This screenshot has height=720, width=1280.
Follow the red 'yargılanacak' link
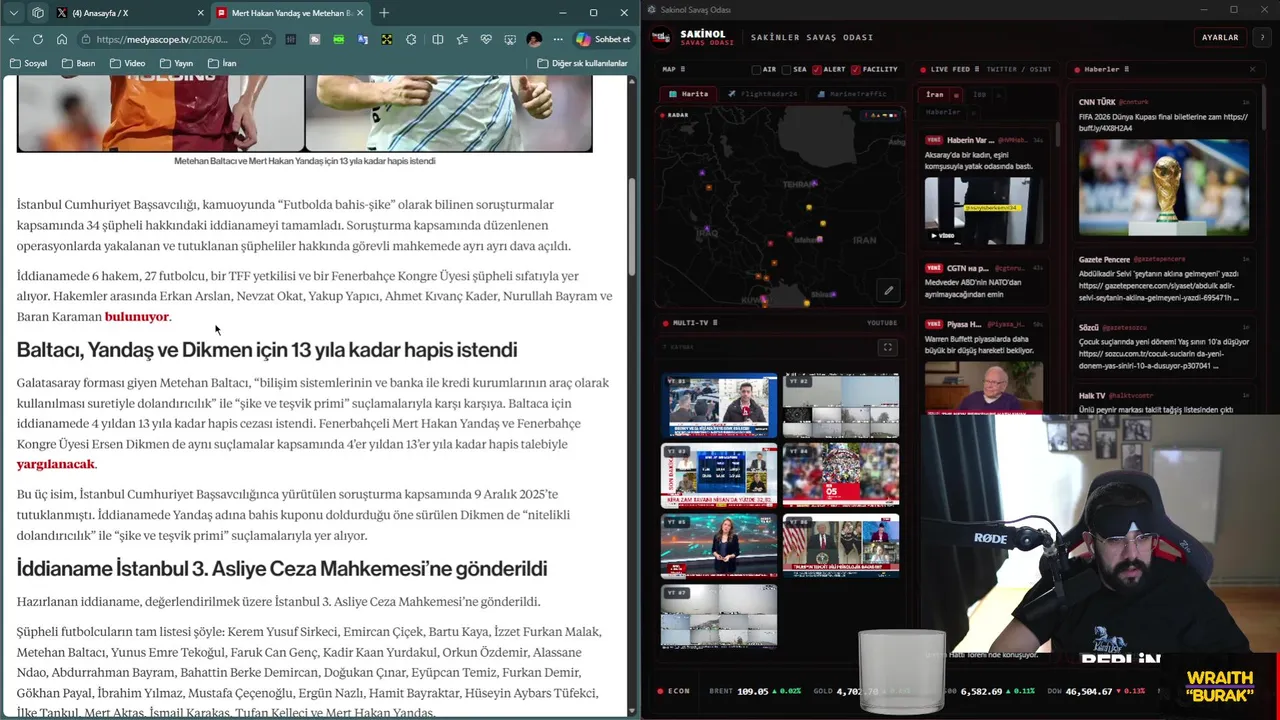pyautogui.click(x=56, y=464)
